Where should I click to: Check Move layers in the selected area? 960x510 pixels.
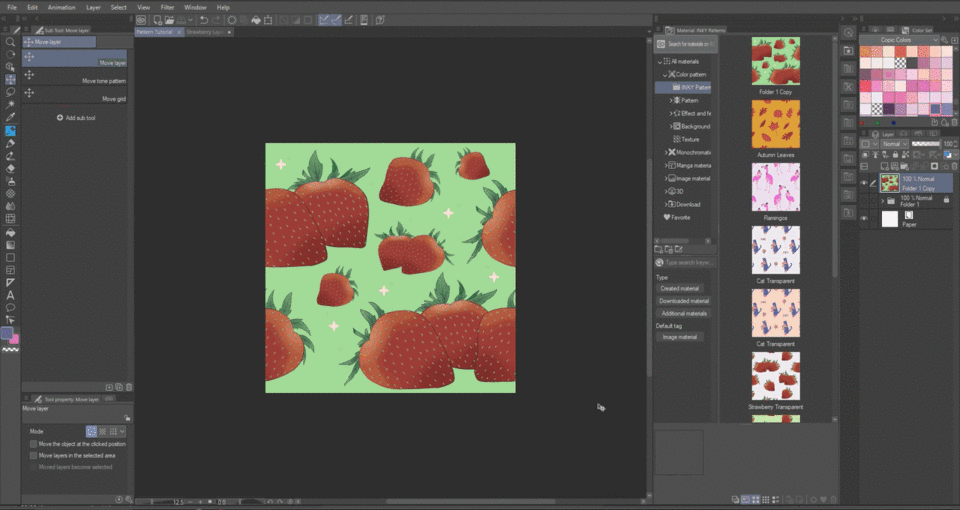pos(33,455)
